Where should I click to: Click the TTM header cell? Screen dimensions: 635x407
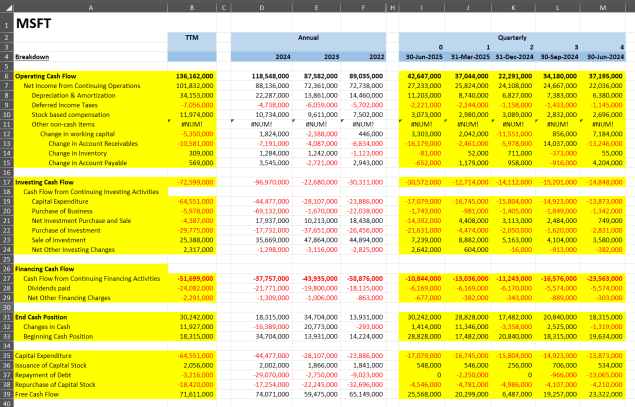click(192, 38)
